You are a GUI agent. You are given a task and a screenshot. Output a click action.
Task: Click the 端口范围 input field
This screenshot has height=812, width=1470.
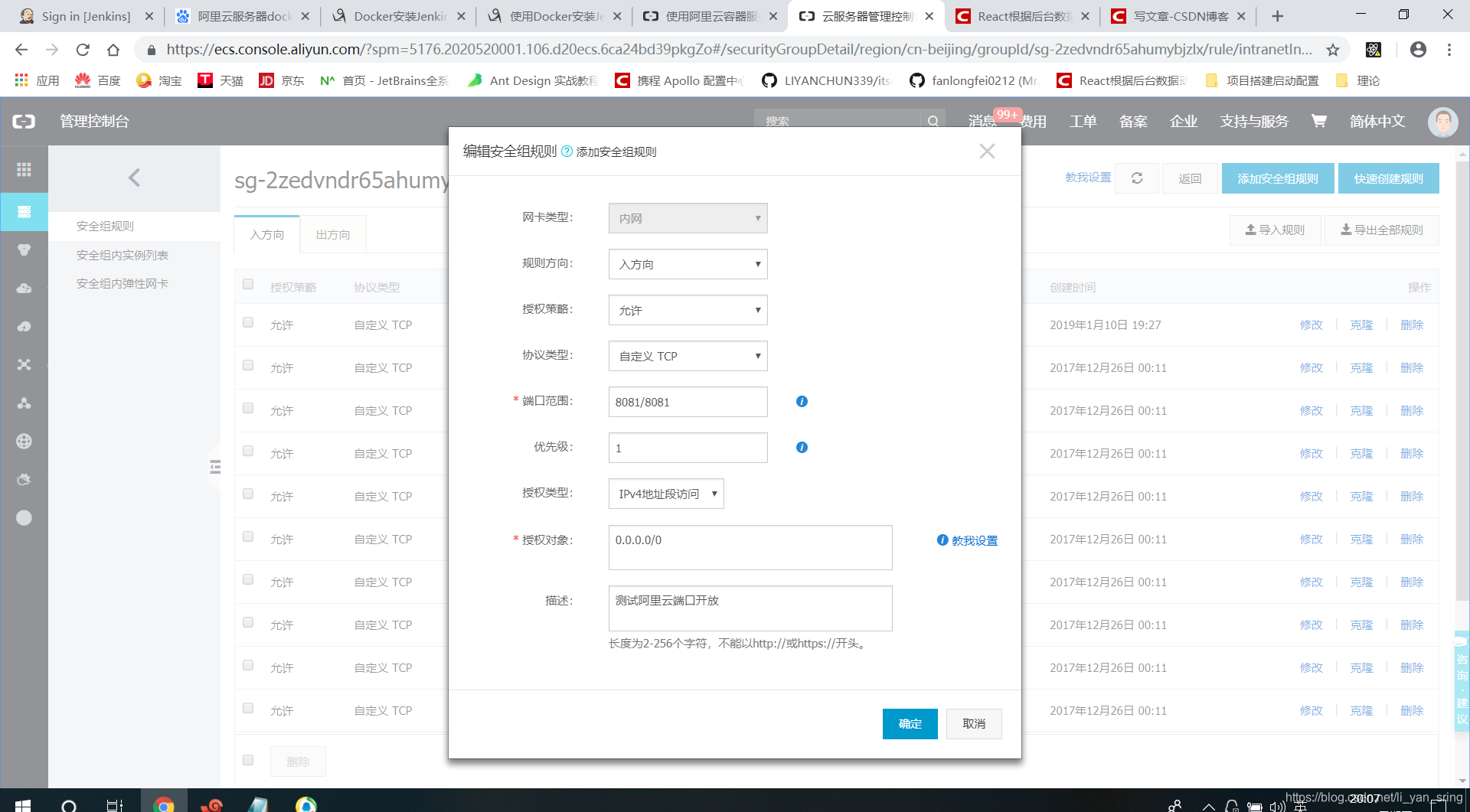pos(688,402)
